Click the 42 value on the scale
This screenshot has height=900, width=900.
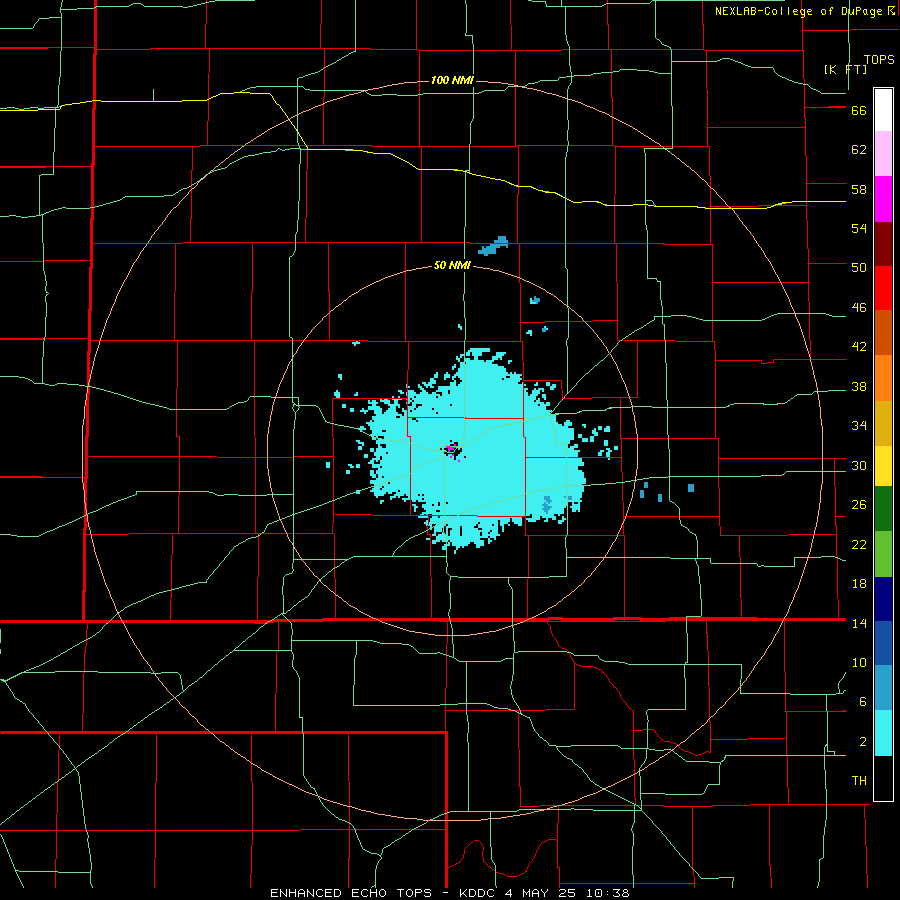(859, 347)
